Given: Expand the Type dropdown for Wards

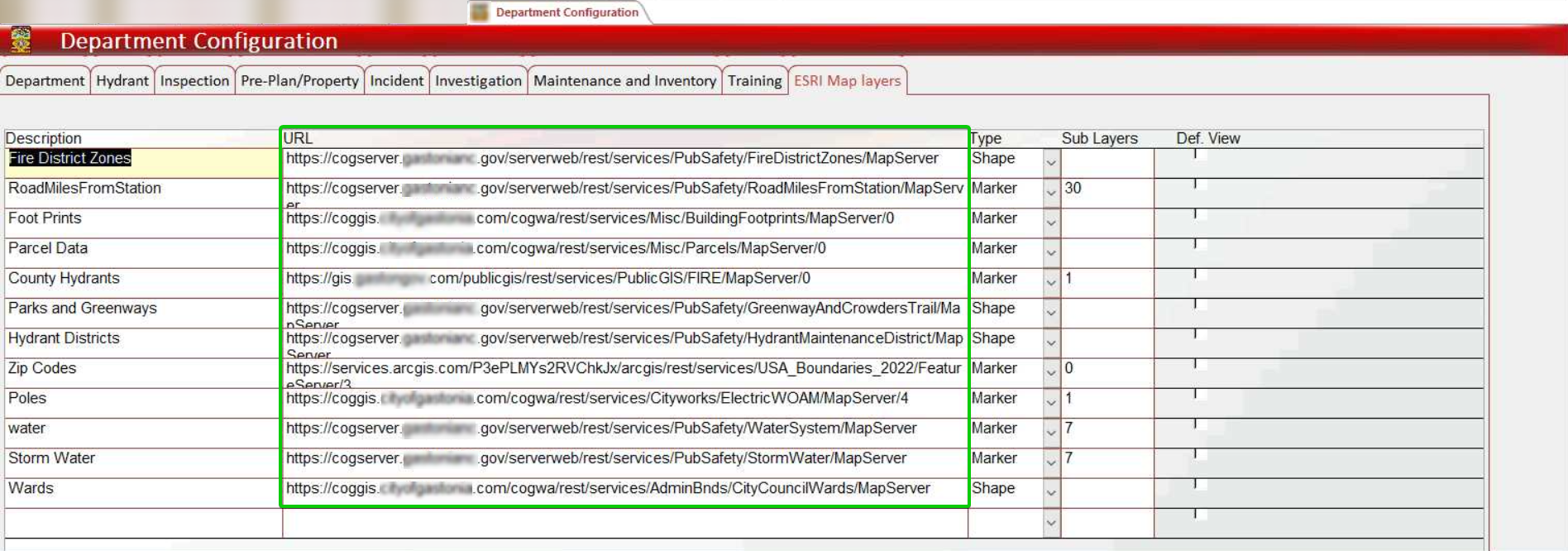Looking at the screenshot, I should pos(1051,493).
